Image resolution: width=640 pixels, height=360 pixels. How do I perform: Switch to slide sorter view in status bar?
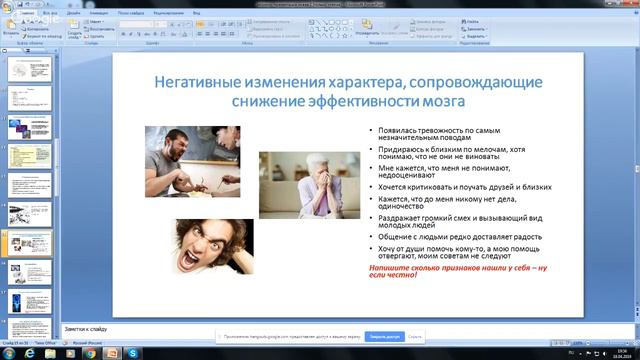pos(561,343)
